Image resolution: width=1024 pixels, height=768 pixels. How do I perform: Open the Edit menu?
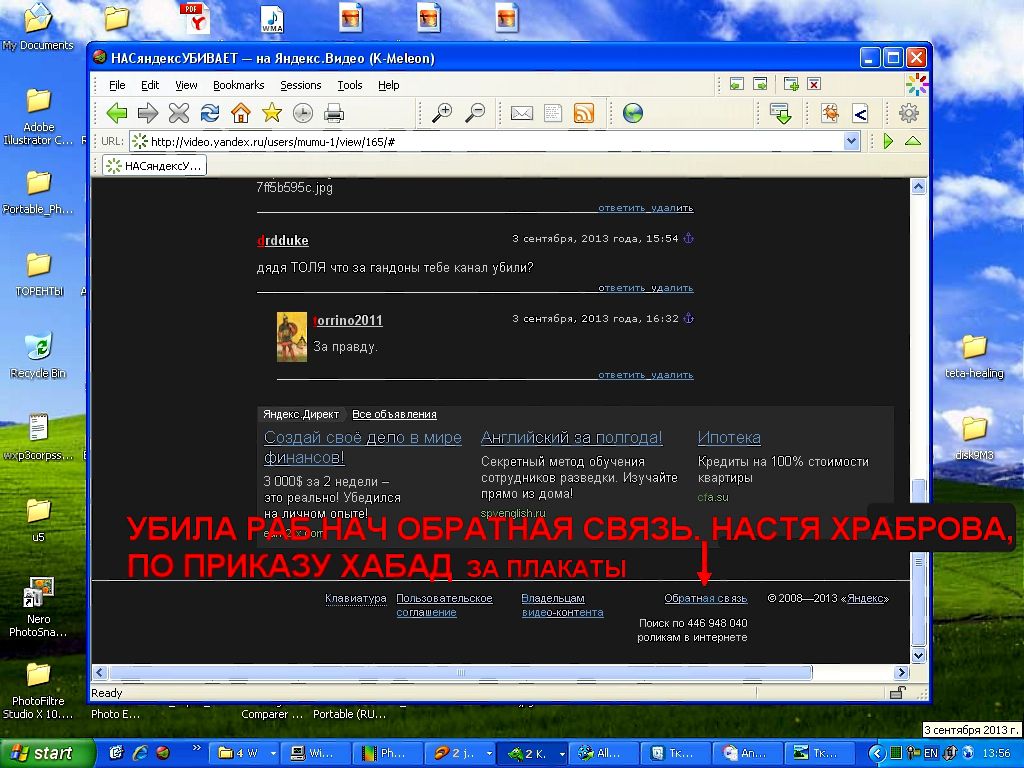coord(150,85)
